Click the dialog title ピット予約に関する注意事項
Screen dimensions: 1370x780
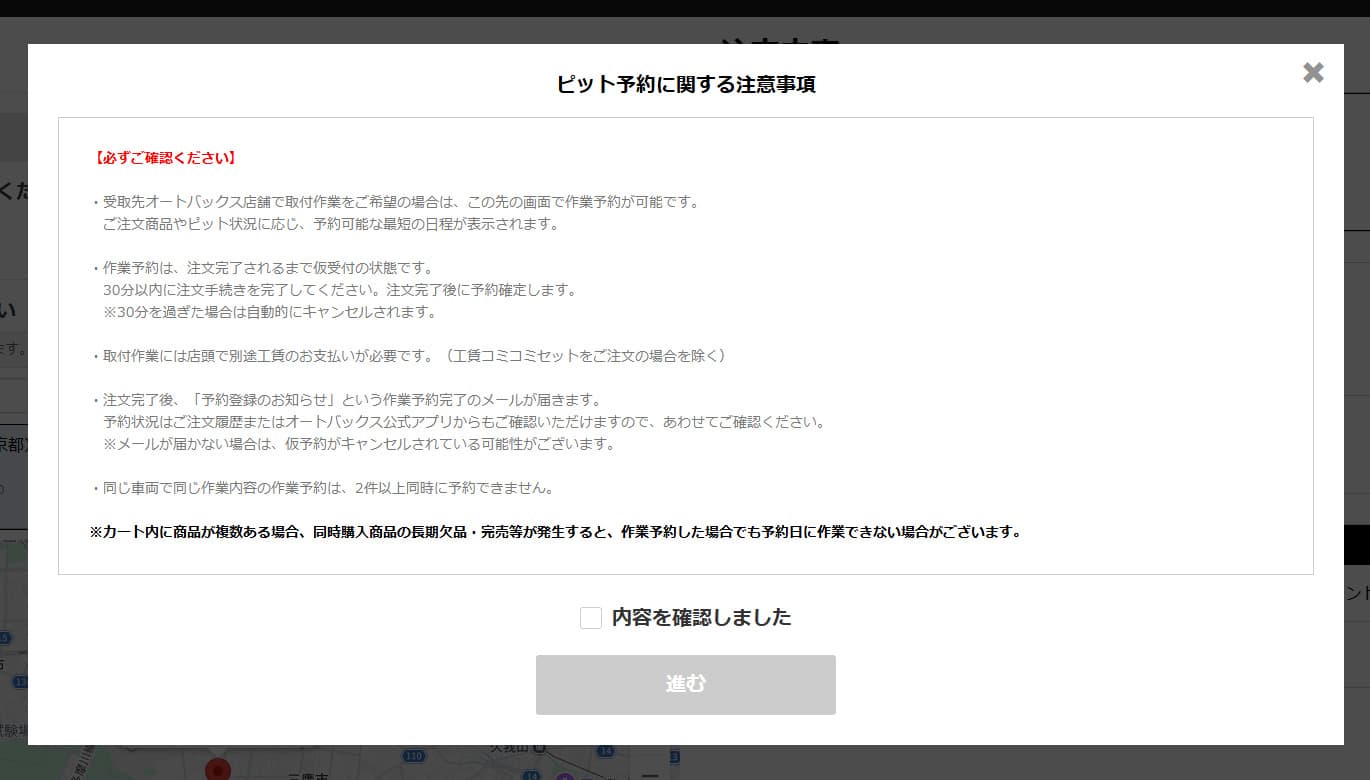pos(686,85)
